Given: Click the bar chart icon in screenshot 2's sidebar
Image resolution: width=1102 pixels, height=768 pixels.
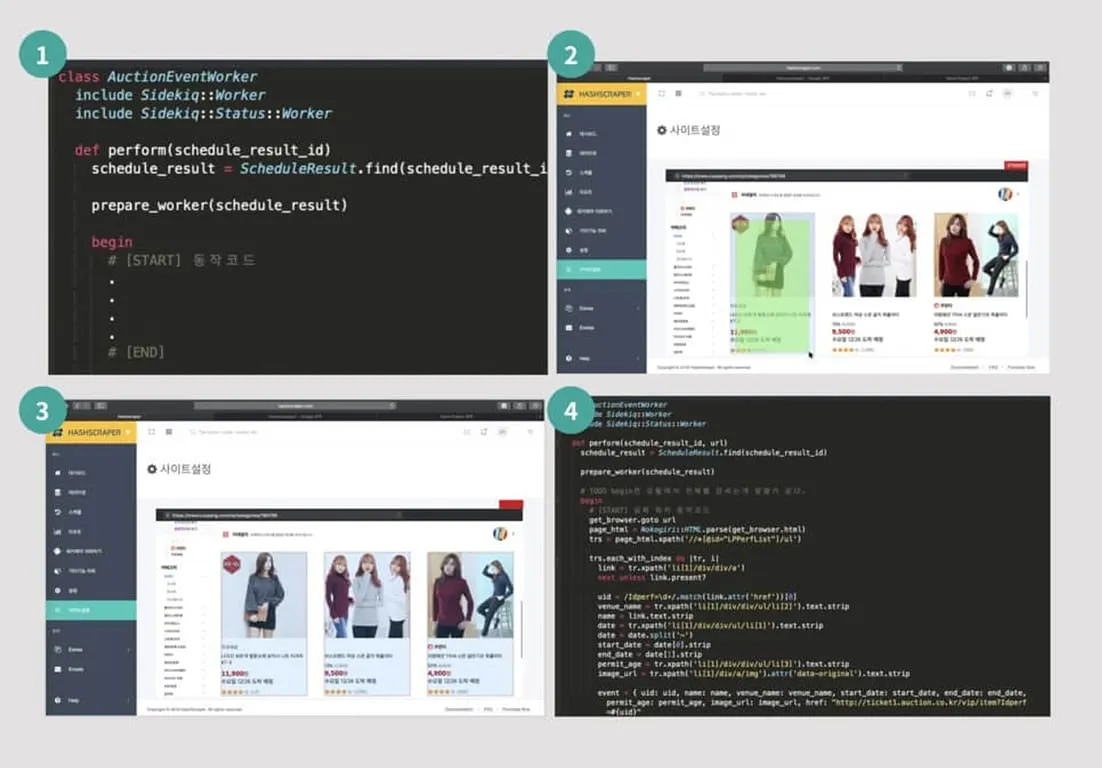Looking at the screenshot, I should [x=569, y=192].
